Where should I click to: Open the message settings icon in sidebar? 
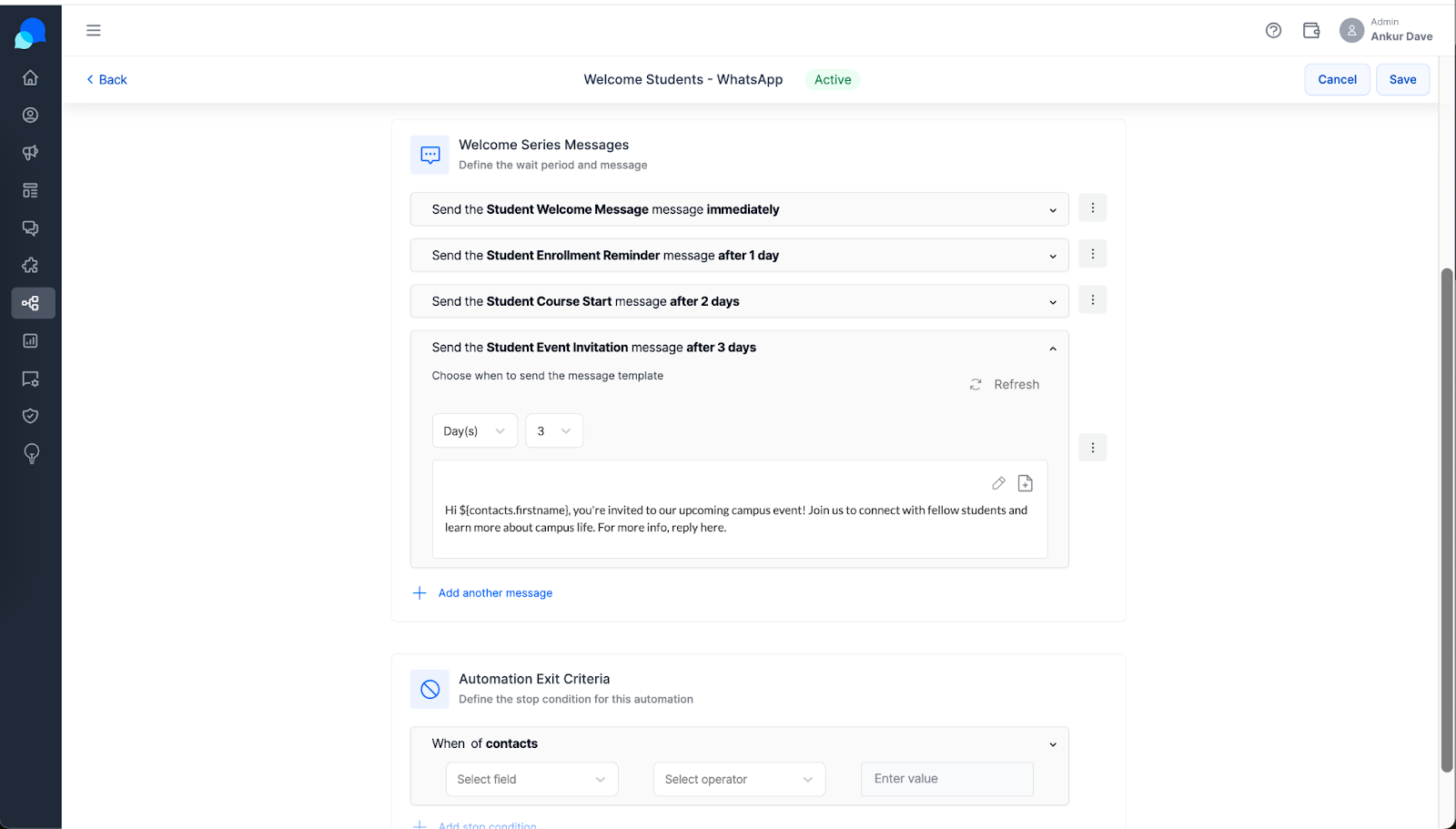[x=30, y=379]
